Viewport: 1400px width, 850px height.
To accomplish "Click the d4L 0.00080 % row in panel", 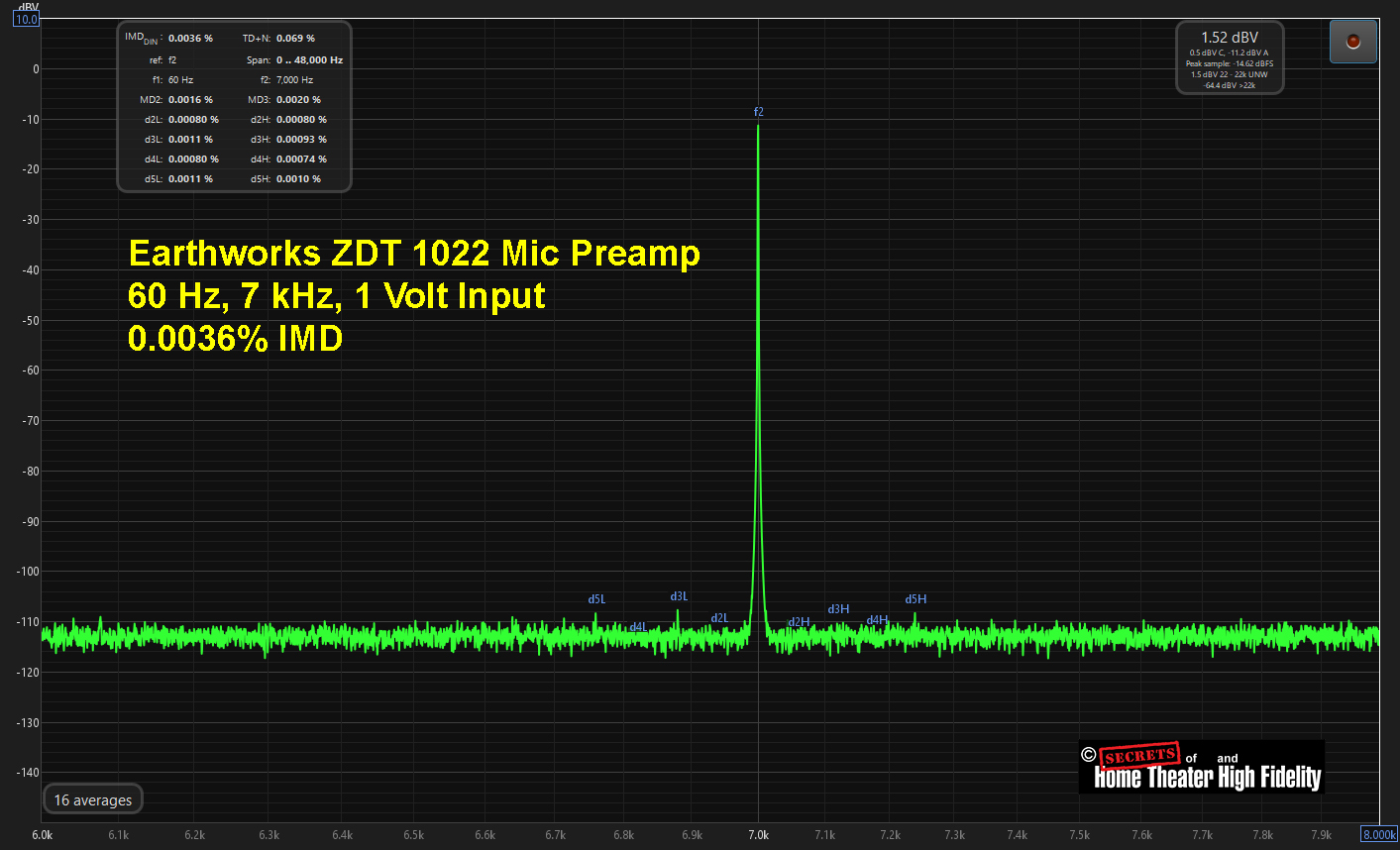I will click(181, 159).
